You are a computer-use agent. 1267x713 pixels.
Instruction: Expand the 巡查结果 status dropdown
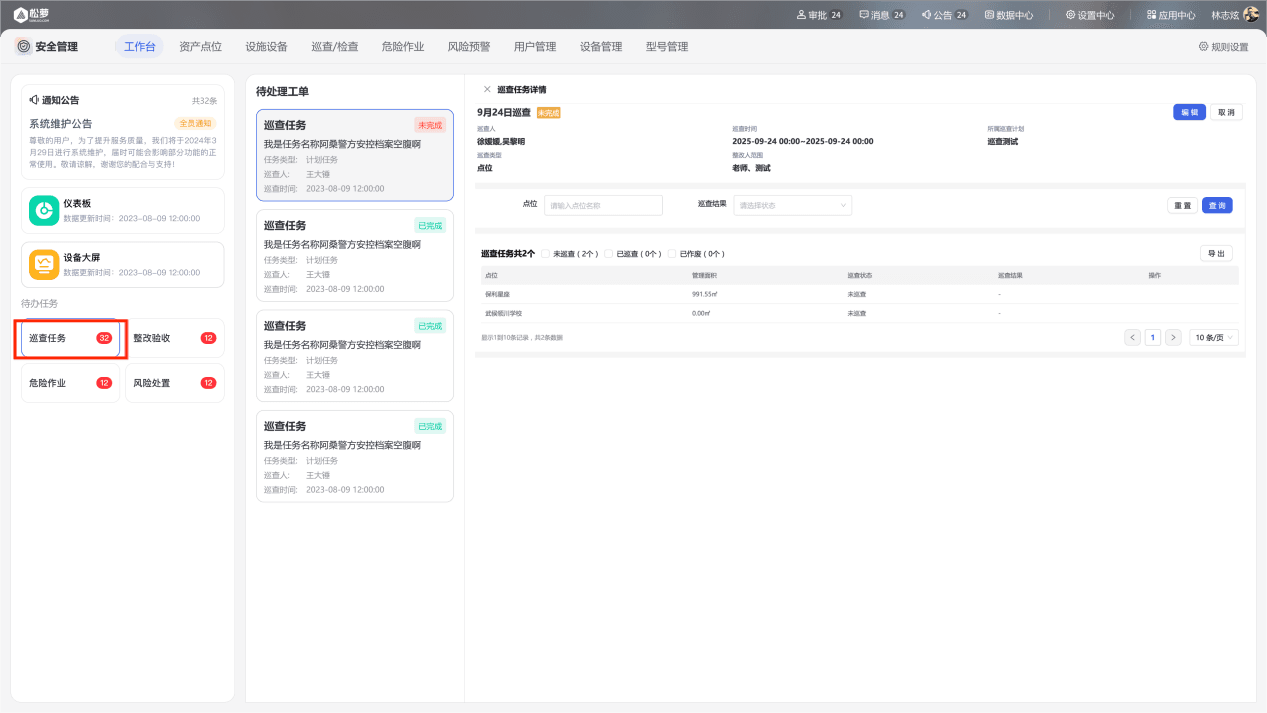[x=793, y=205]
